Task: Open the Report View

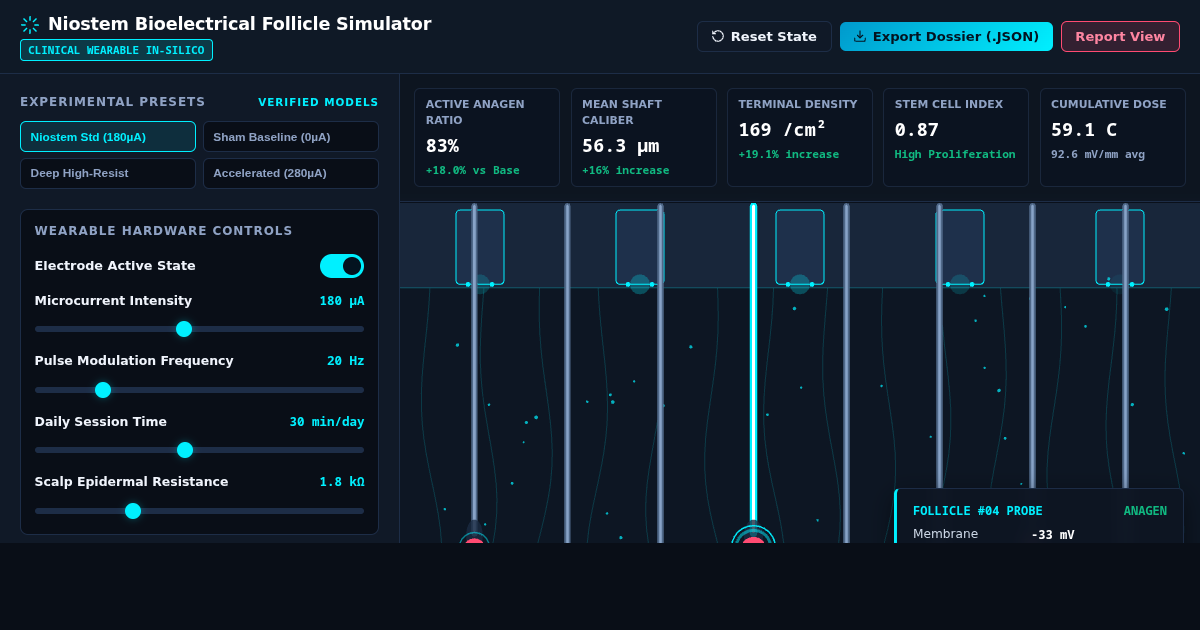Action: [x=1120, y=36]
